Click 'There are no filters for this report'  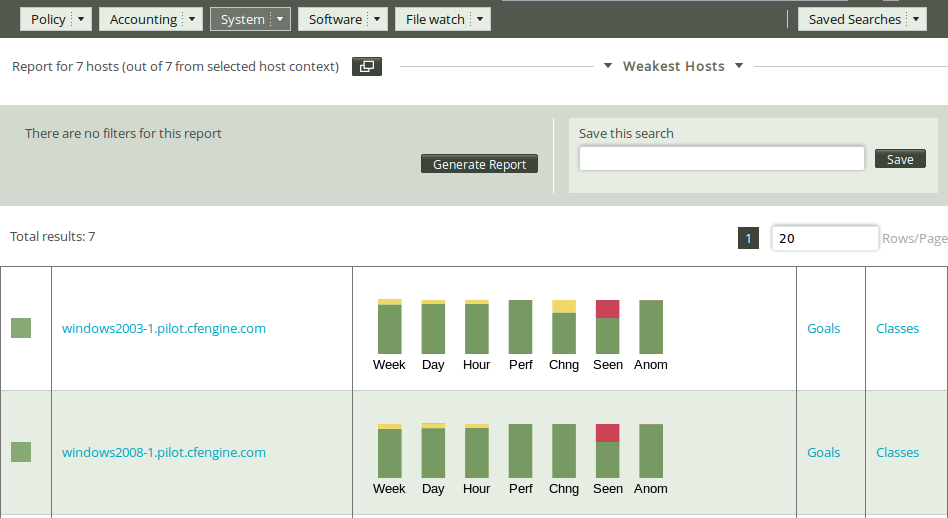coord(123,134)
